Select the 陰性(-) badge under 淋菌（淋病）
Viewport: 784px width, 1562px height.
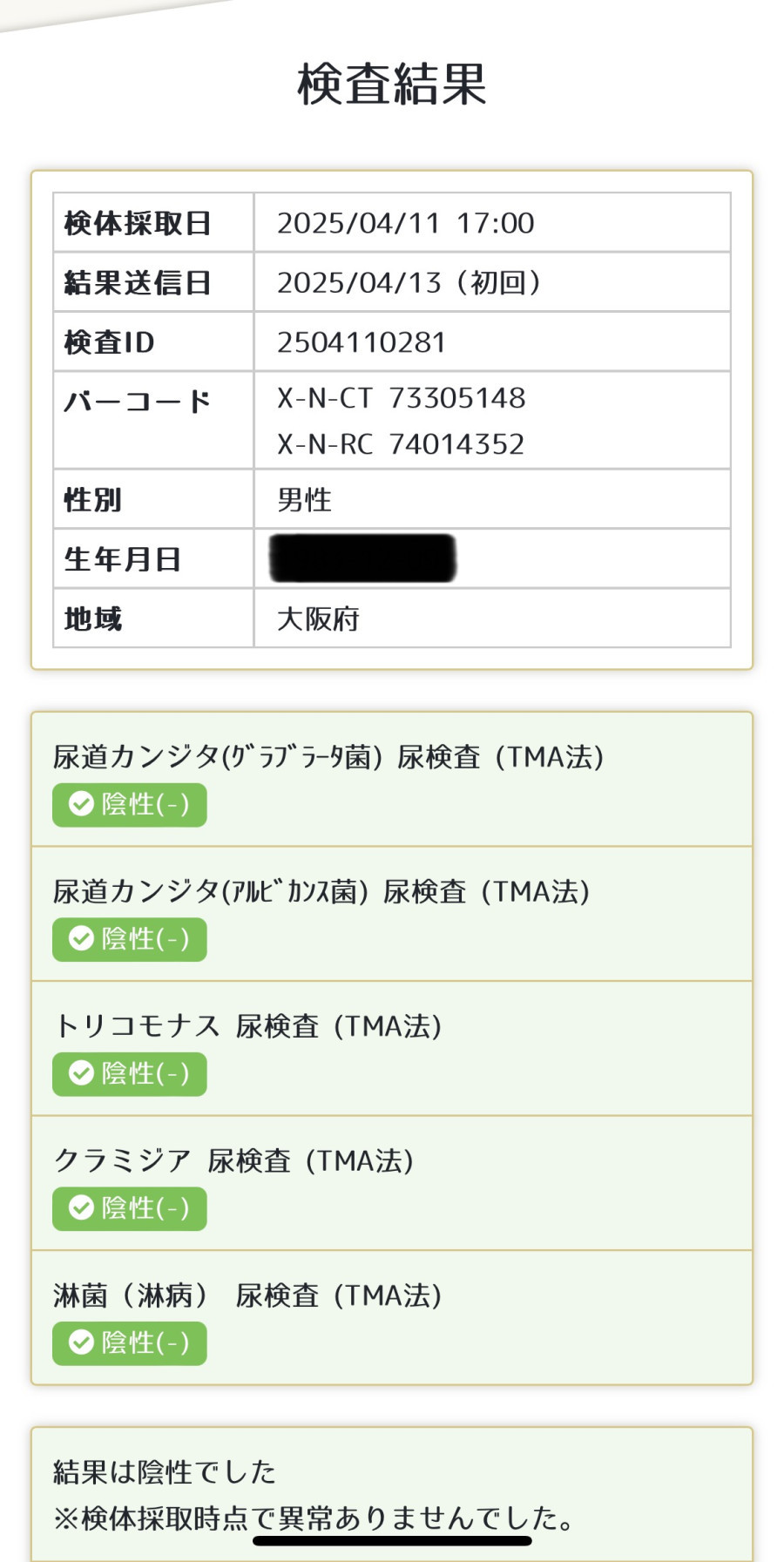click(130, 1342)
